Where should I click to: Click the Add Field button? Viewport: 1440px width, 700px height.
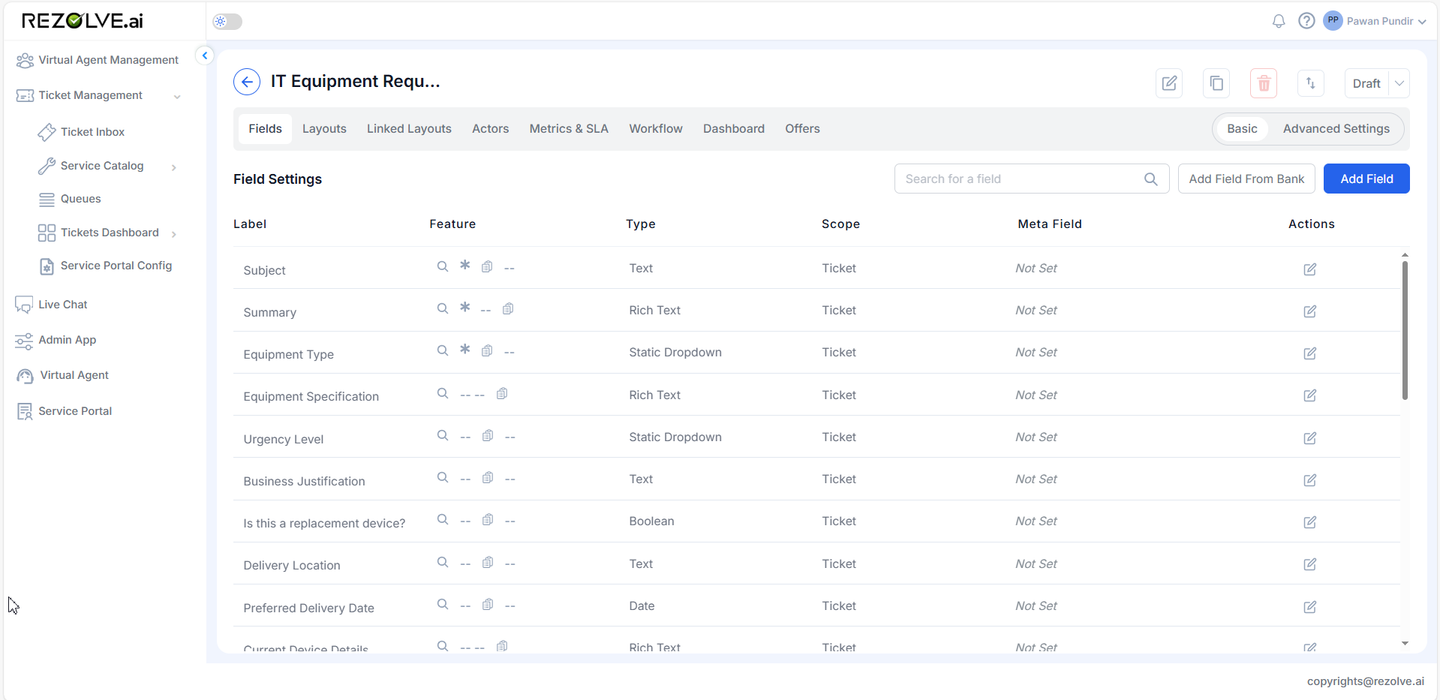(x=1366, y=179)
